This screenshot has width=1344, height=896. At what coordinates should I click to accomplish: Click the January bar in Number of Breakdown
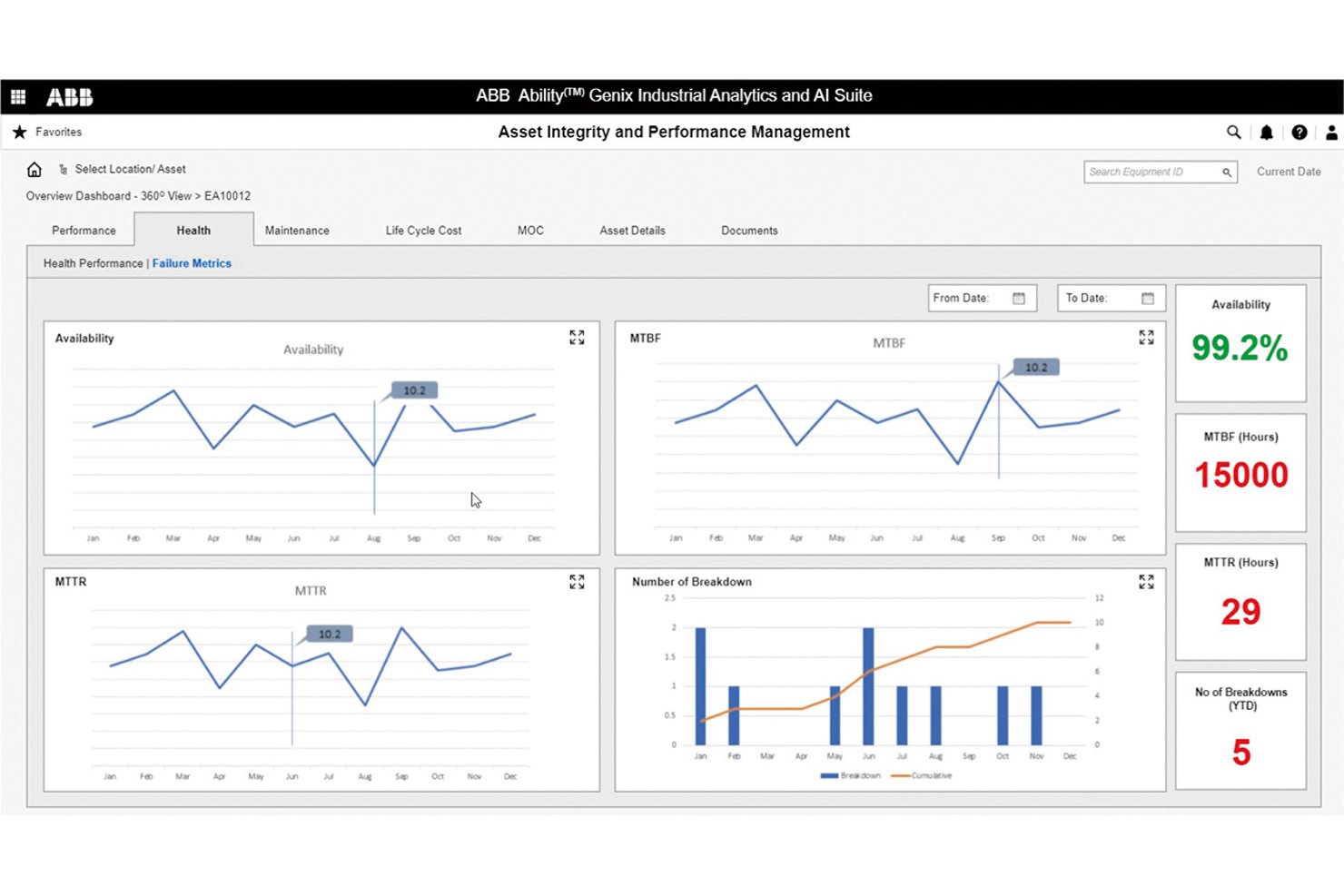coord(700,686)
